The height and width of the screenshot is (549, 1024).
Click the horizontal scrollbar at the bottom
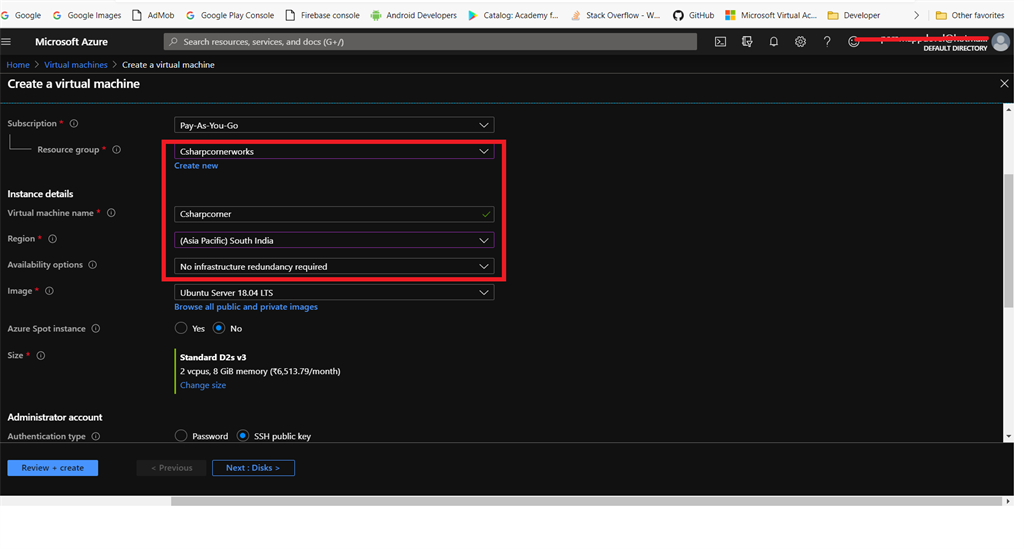pyautogui.click(x=586, y=501)
